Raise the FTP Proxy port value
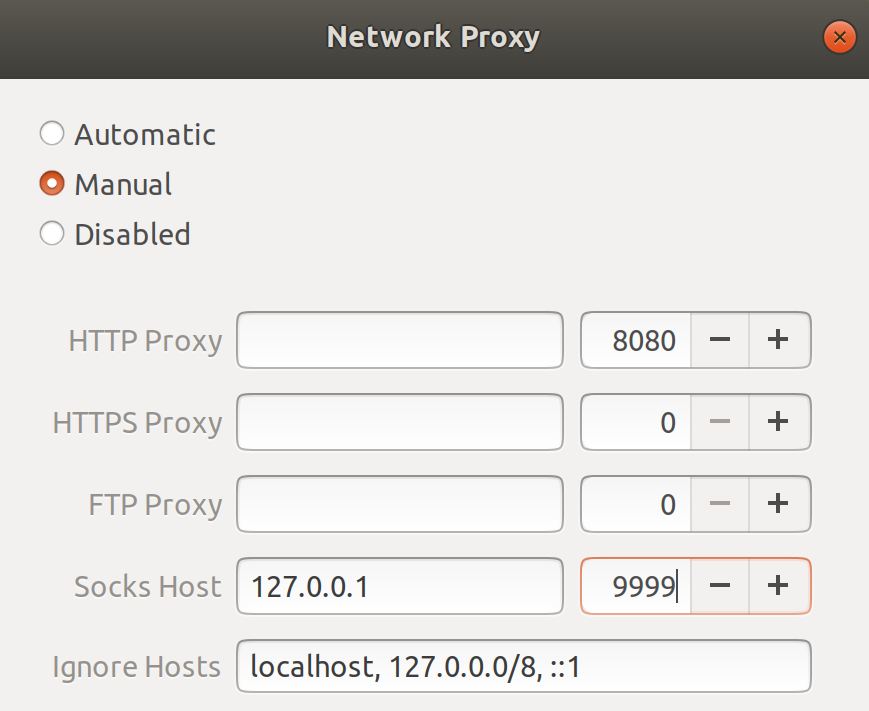 (778, 504)
